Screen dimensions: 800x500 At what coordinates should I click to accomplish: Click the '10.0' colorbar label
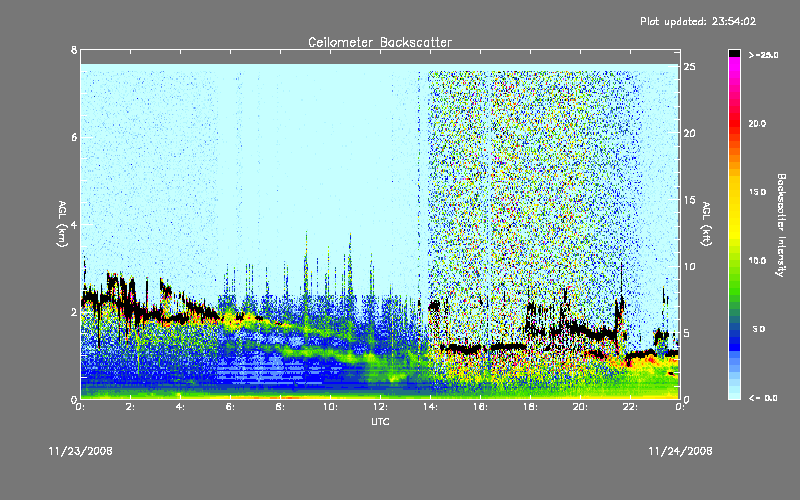[x=758, y=260]
